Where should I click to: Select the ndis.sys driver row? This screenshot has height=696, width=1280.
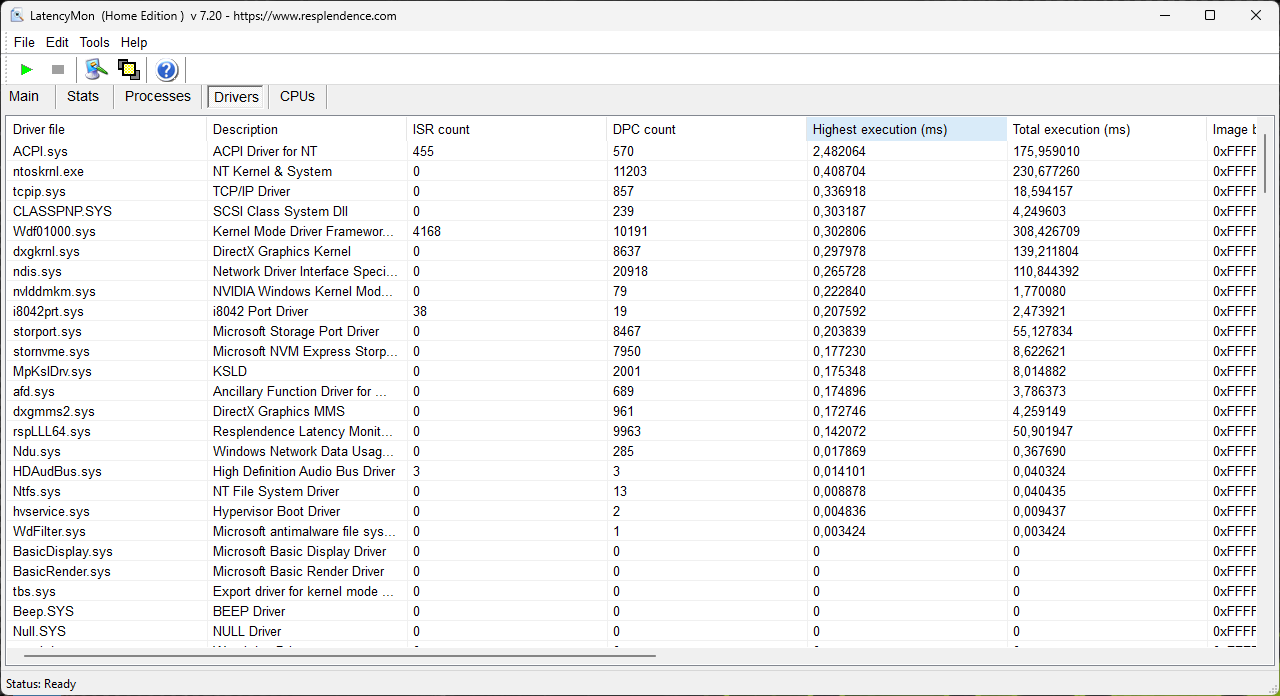632,271
